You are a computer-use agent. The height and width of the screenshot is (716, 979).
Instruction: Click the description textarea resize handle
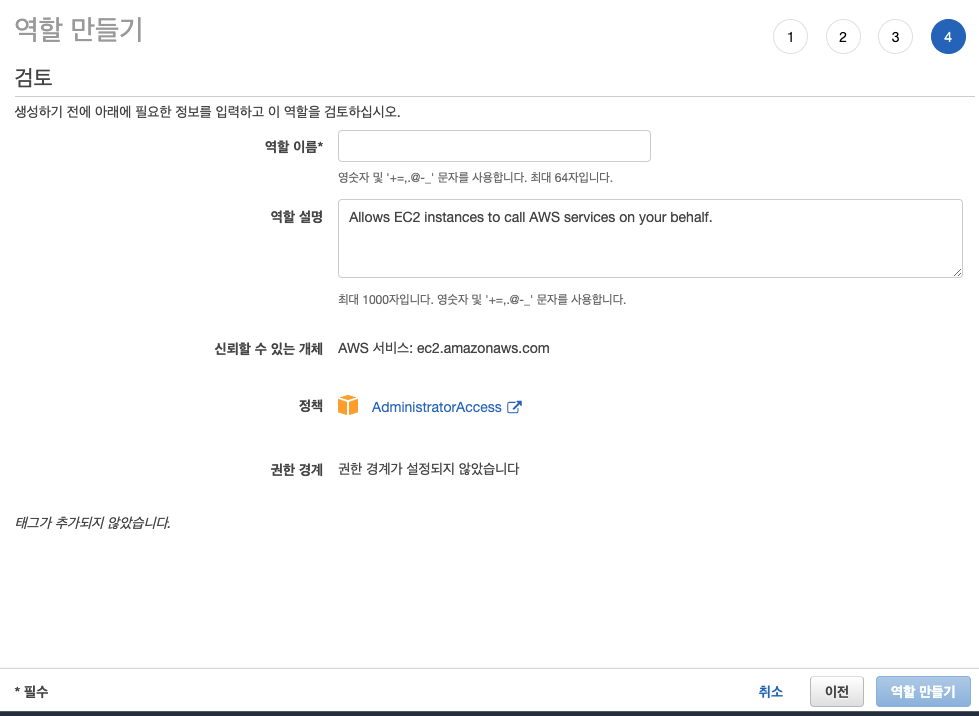coord(957,272)
